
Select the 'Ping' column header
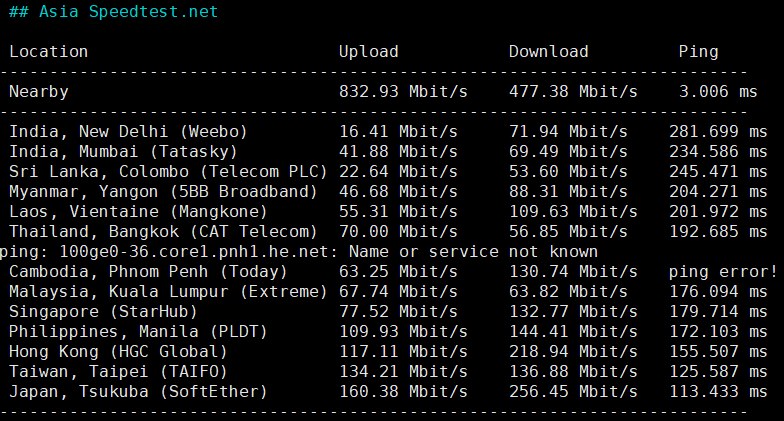(x=698, y=52)
